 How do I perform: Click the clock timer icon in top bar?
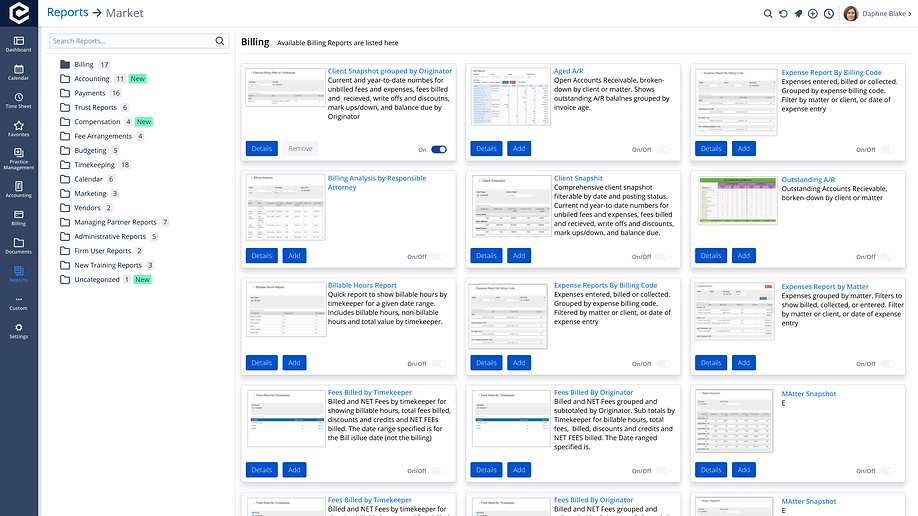click(x=828, y=13)
